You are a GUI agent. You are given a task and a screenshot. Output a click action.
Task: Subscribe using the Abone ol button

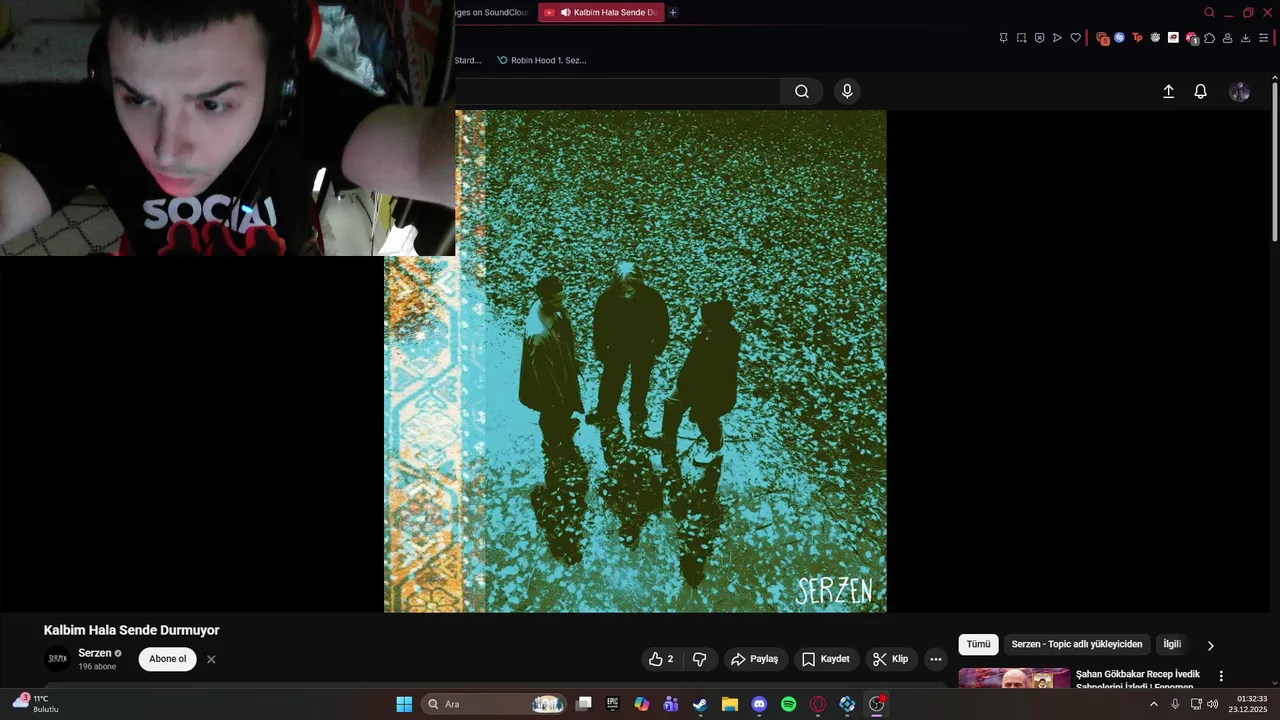pyautogui.click(x=168, y=659)
